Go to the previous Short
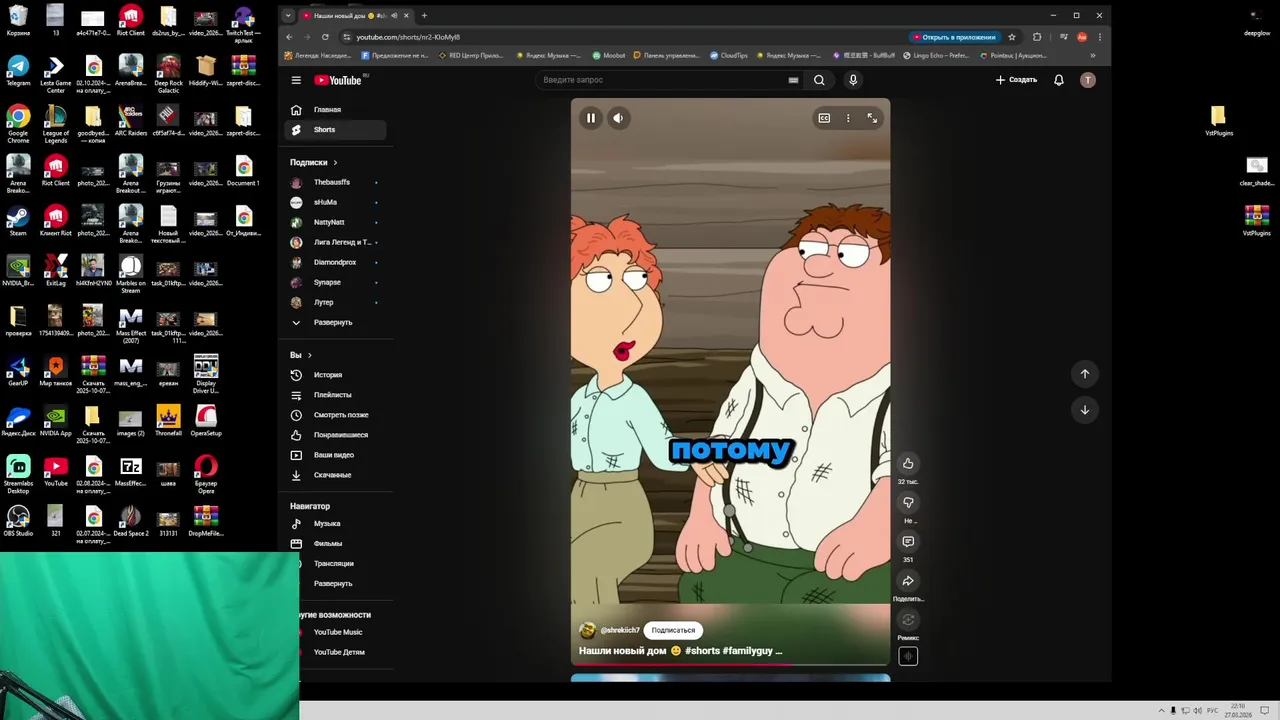The image size is (1280, 720). [1084, 373]
